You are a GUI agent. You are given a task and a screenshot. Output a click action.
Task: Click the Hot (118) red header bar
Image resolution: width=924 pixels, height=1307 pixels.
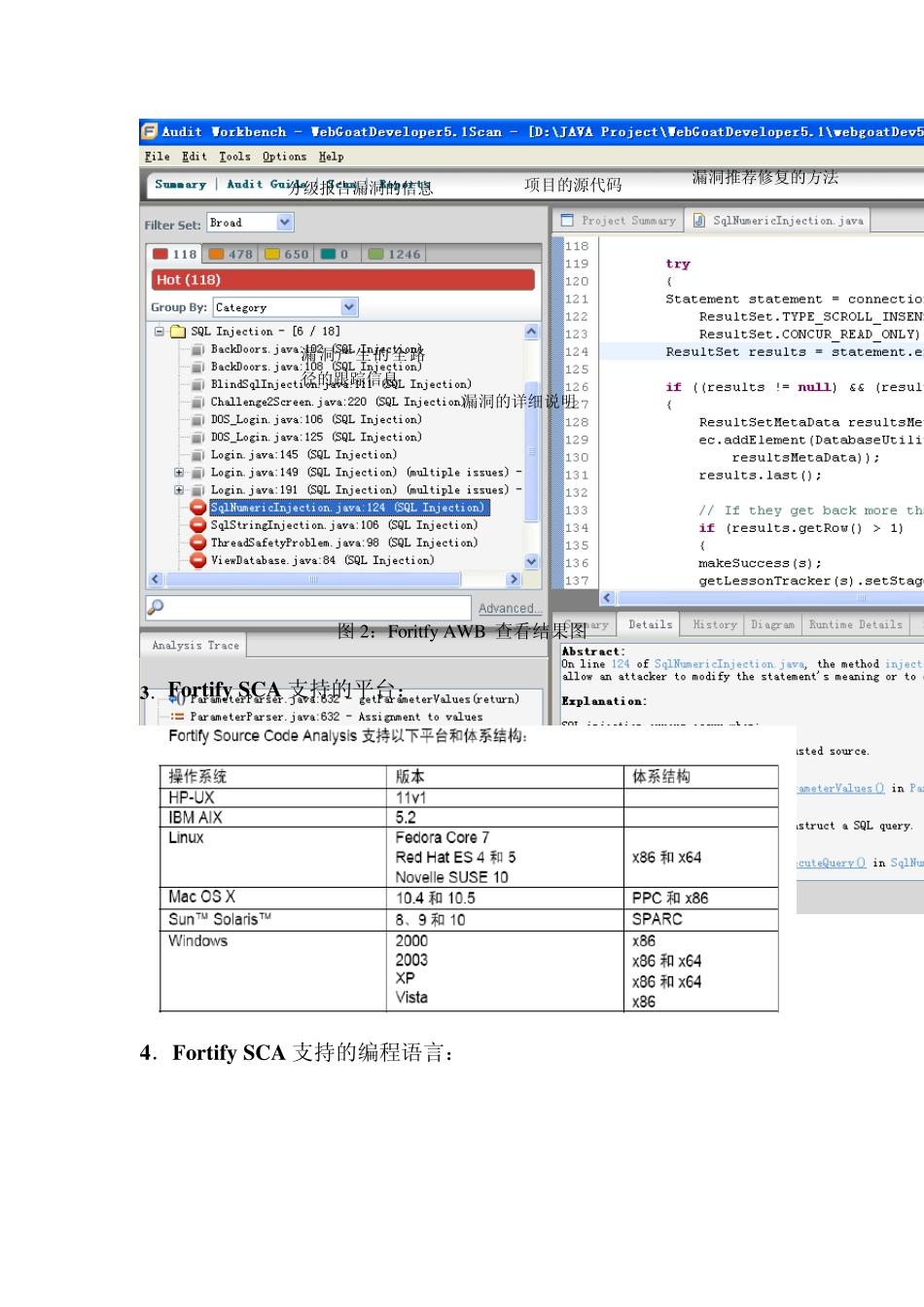(342, 280)
